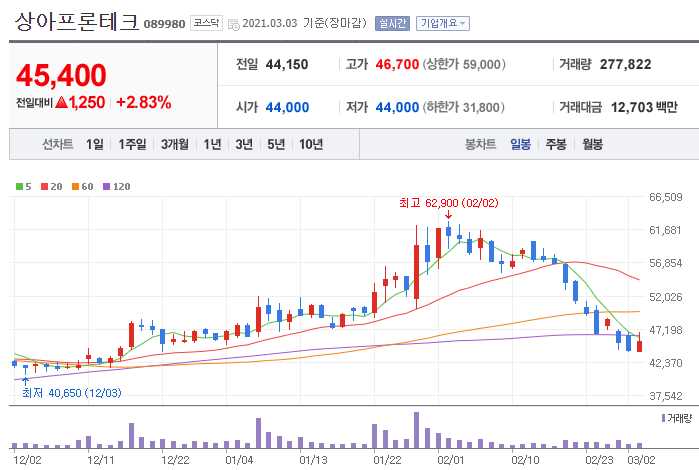Viewport: 699px width, 470px height.
Task: Click the 최저 40,650 (12/03) marker
Action: pyautogui.click(x=72, y=393)
